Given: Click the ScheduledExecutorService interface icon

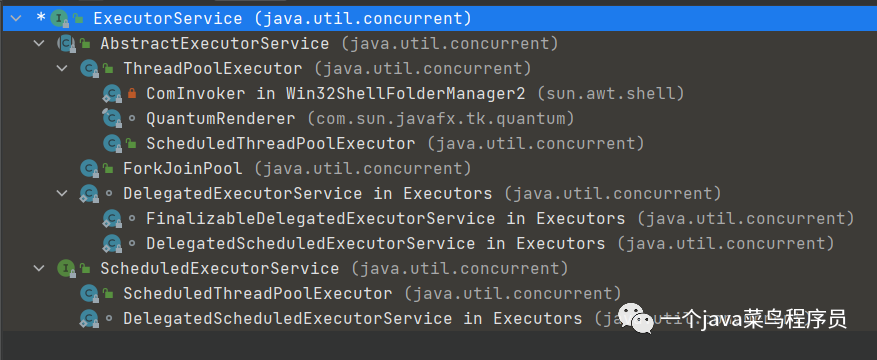Looking at the screenshot, I should (67, 268).
